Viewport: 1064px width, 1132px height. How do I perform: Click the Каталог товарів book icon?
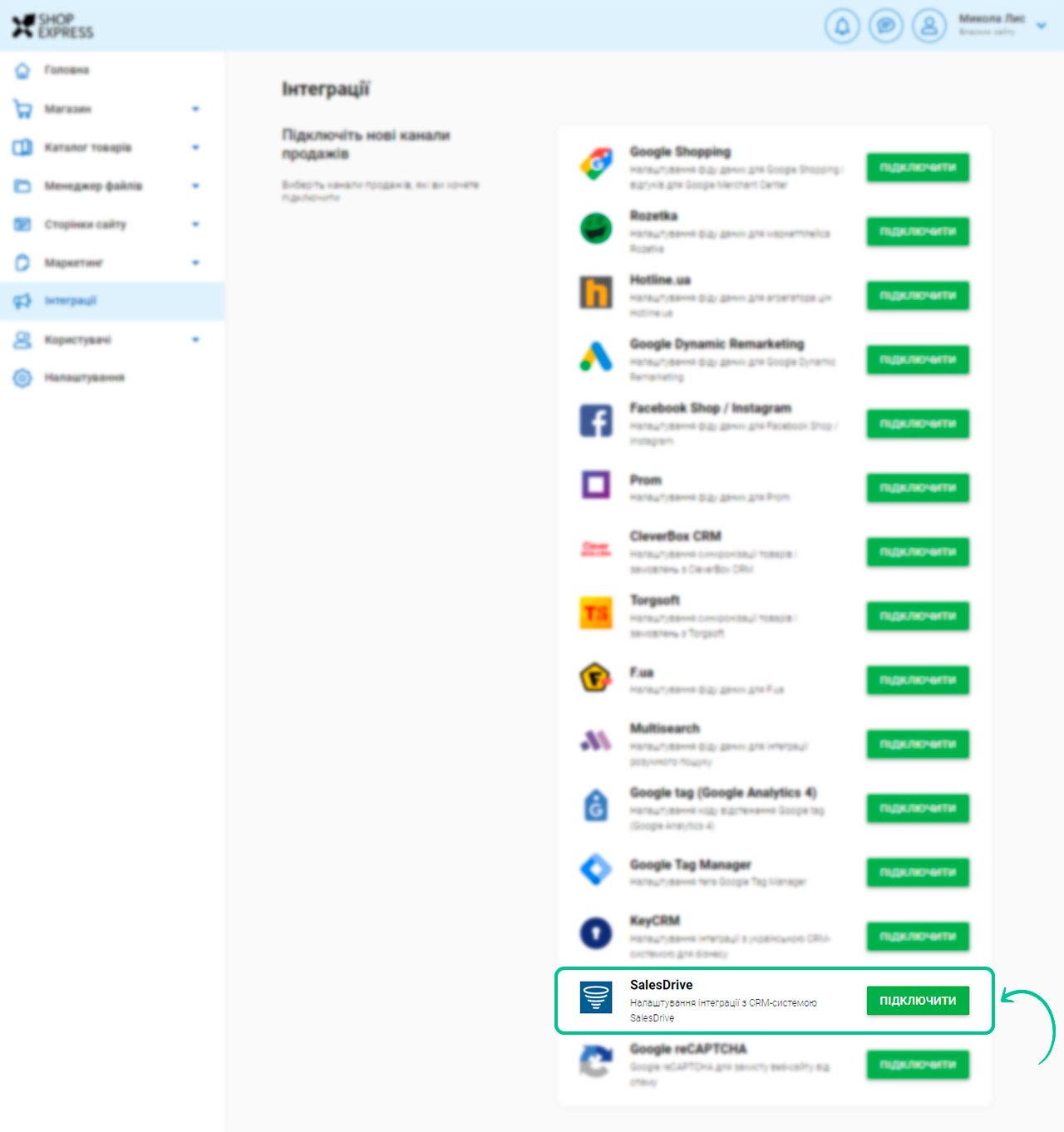click(22, 148)
